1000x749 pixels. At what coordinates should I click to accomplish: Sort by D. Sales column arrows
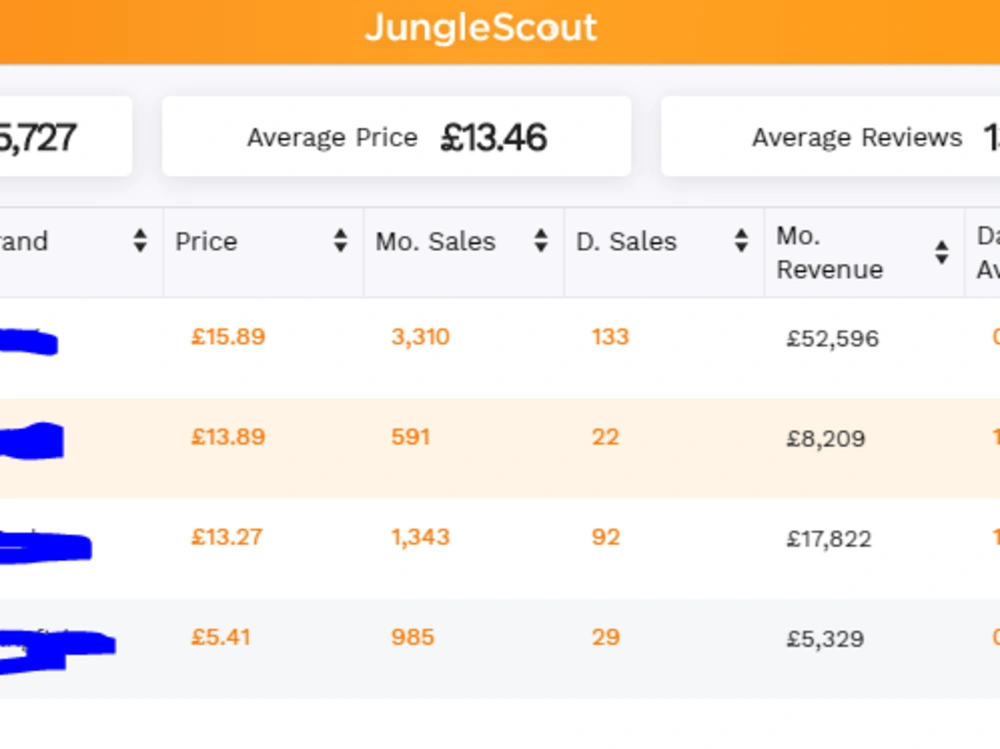pos(741,241)
